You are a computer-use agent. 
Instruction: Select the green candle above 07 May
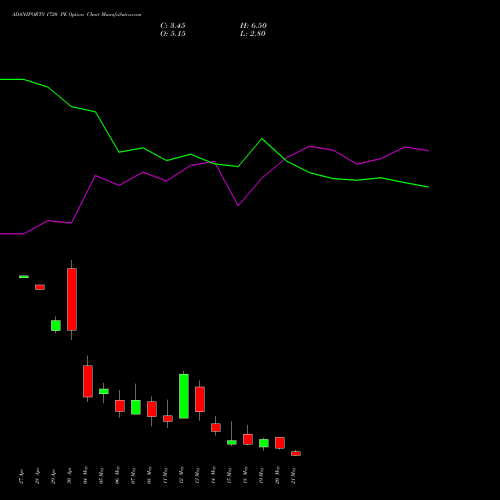pos(136,407)
